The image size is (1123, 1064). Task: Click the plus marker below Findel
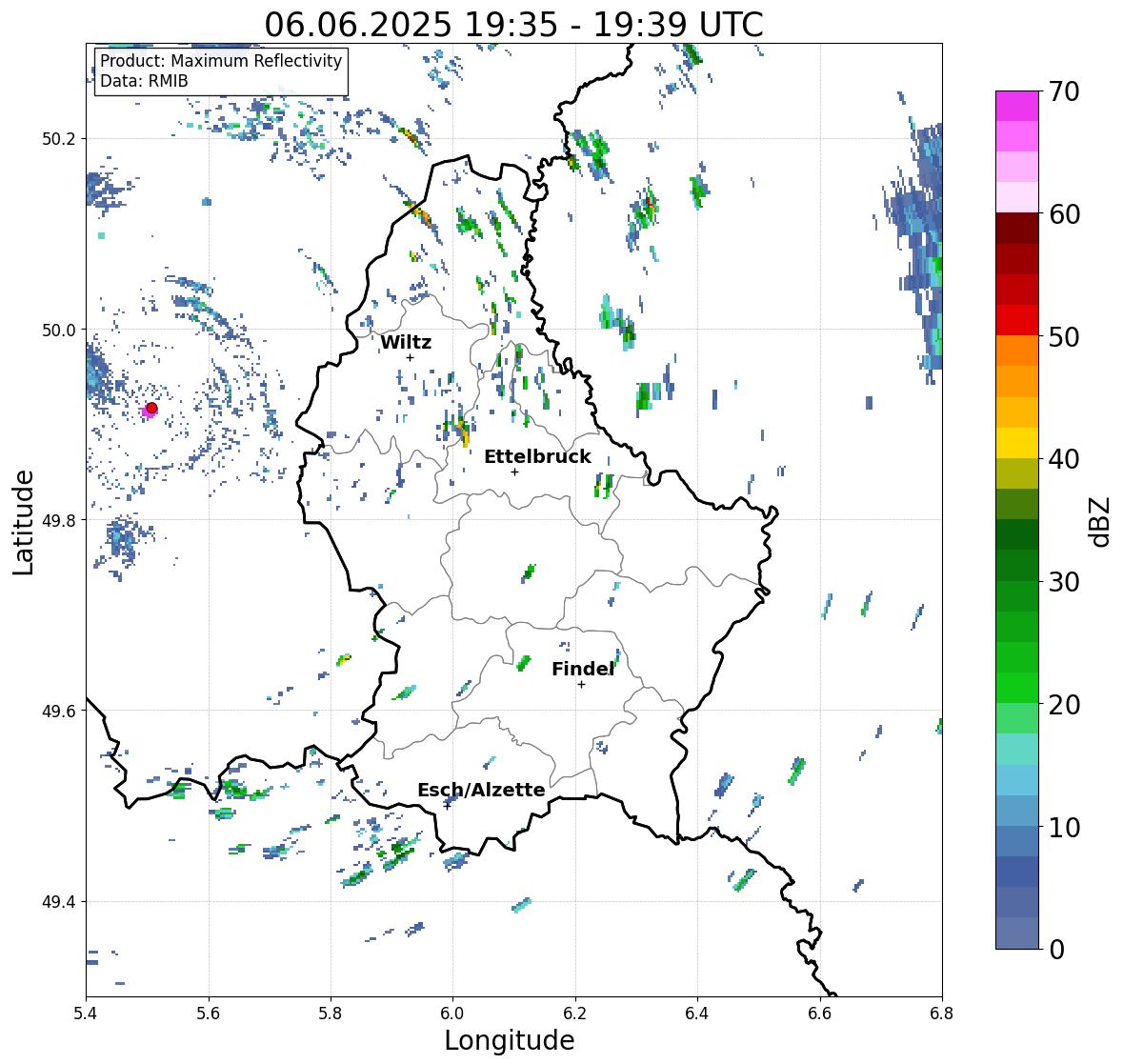coord(582,685)
